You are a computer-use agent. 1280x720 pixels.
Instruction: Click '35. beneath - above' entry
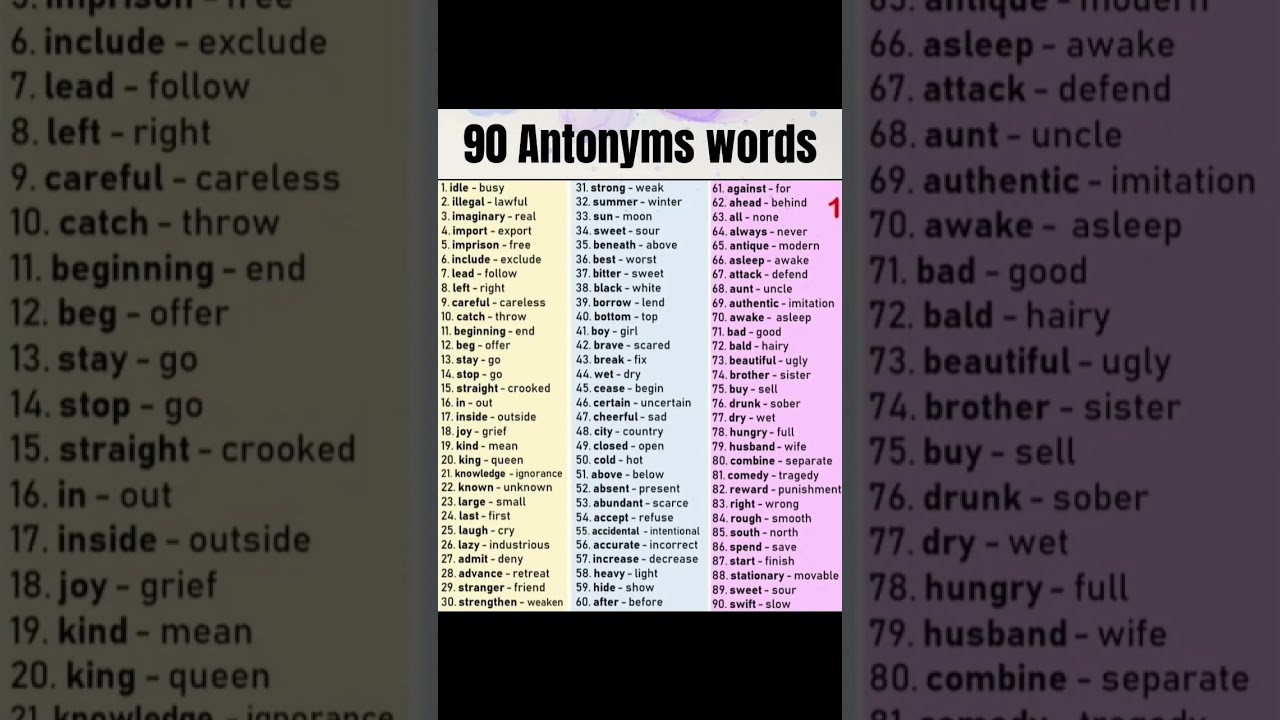point(626,245)
